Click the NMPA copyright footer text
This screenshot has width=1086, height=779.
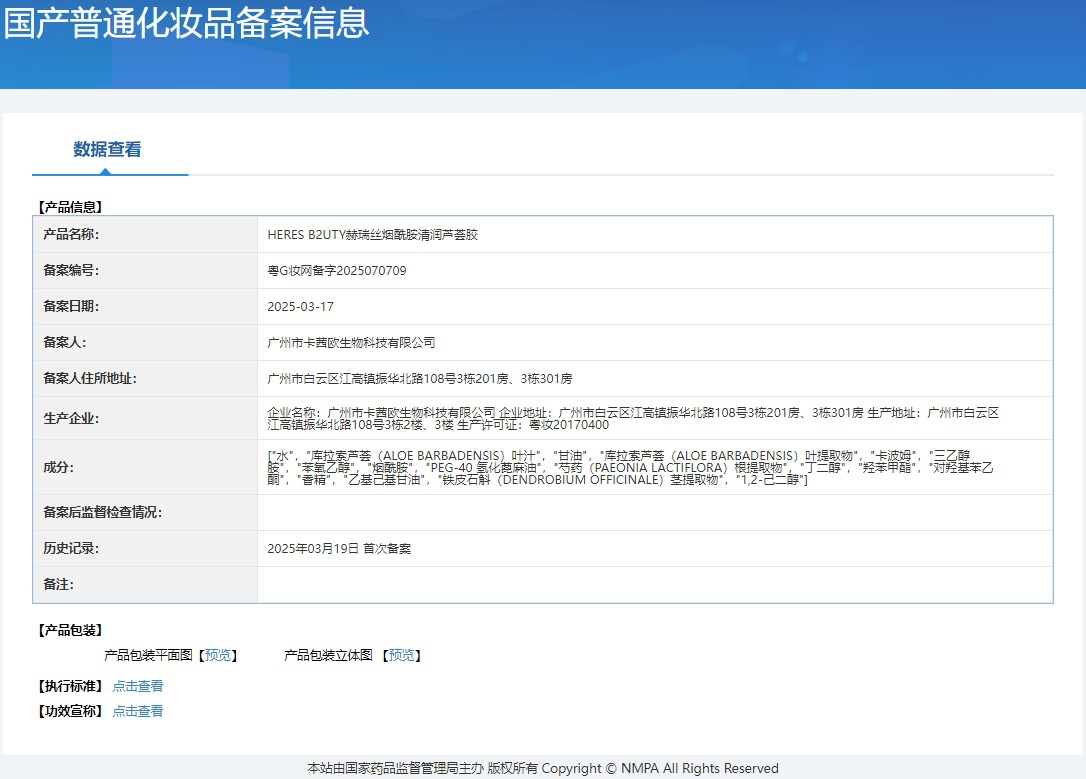543,769
